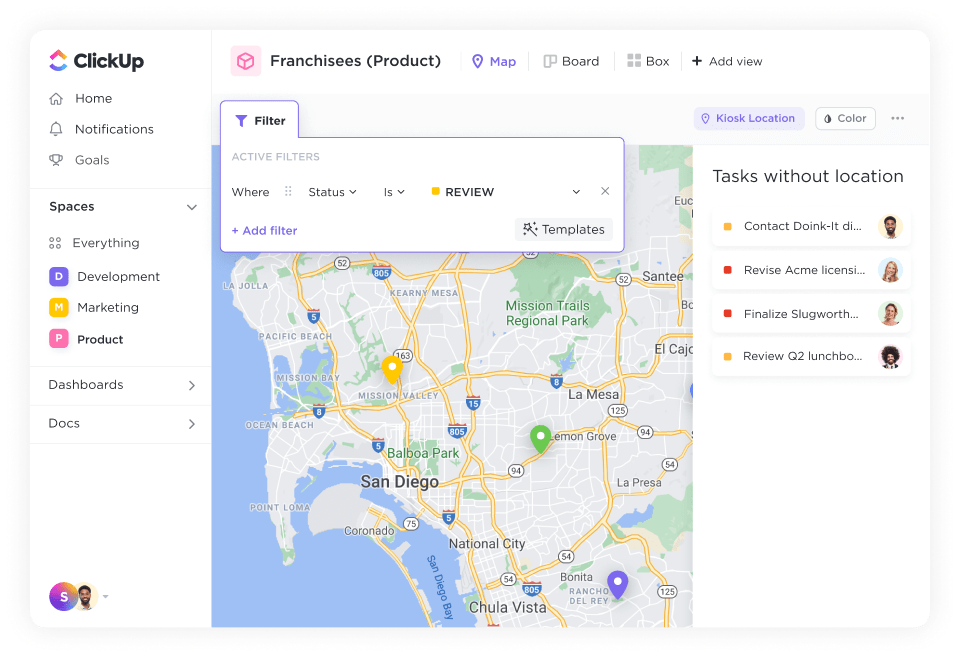Click the San Diego label on the map
This screenshot has width=960, height=658.
click(399, 482)
